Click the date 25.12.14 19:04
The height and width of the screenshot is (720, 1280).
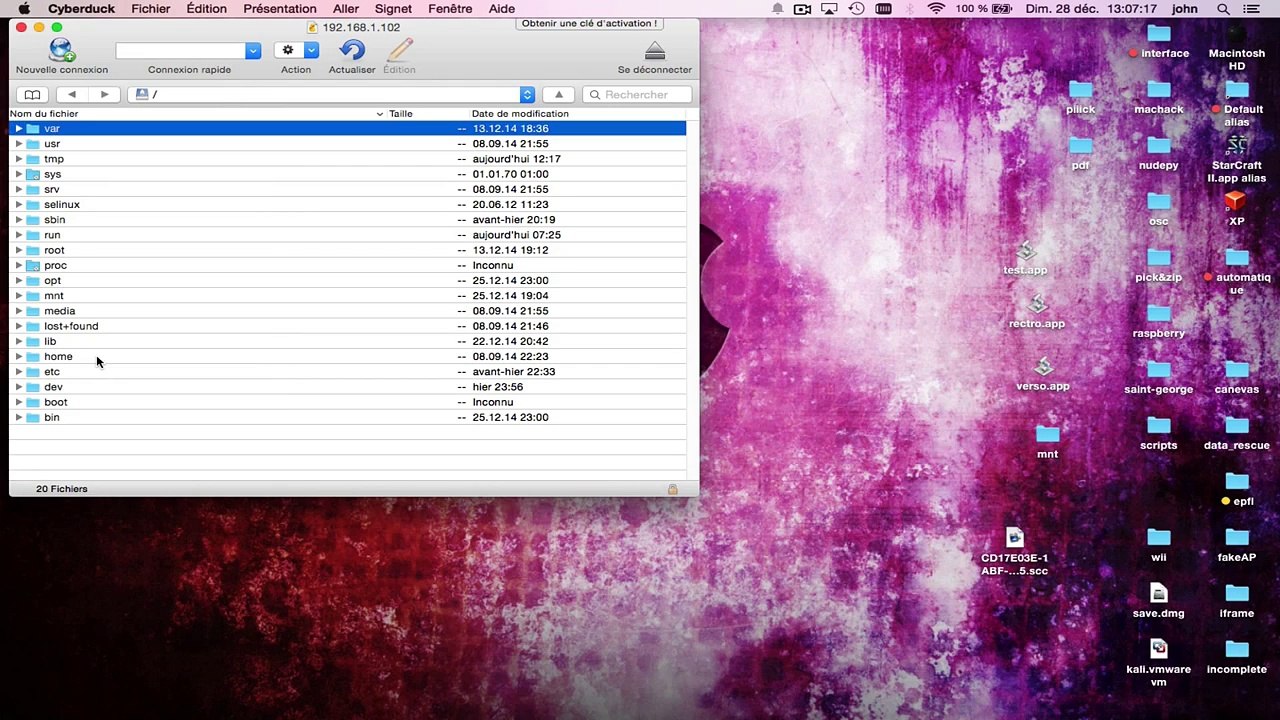coord(510,296)
